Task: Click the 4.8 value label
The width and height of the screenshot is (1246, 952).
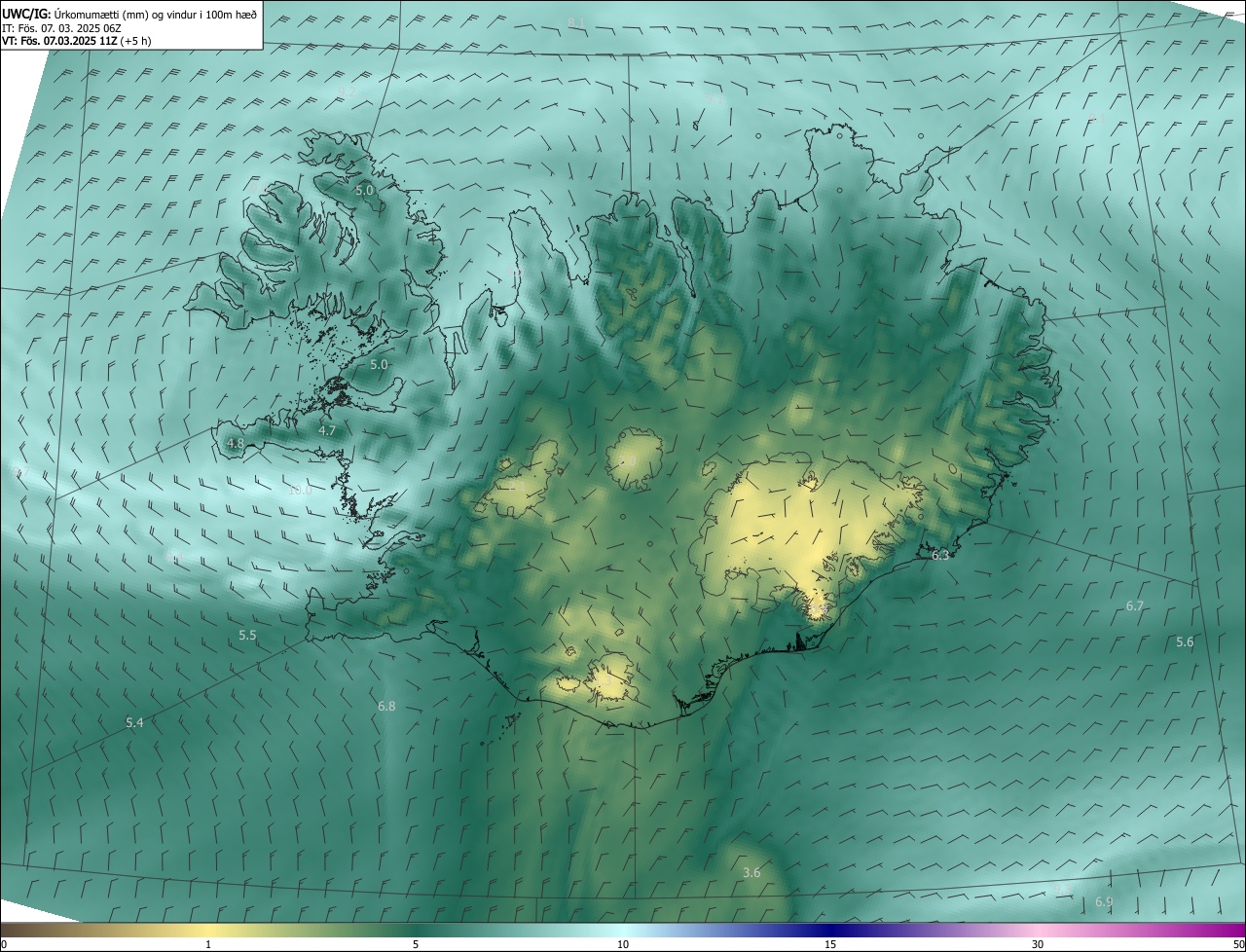Action: (235, 443)
